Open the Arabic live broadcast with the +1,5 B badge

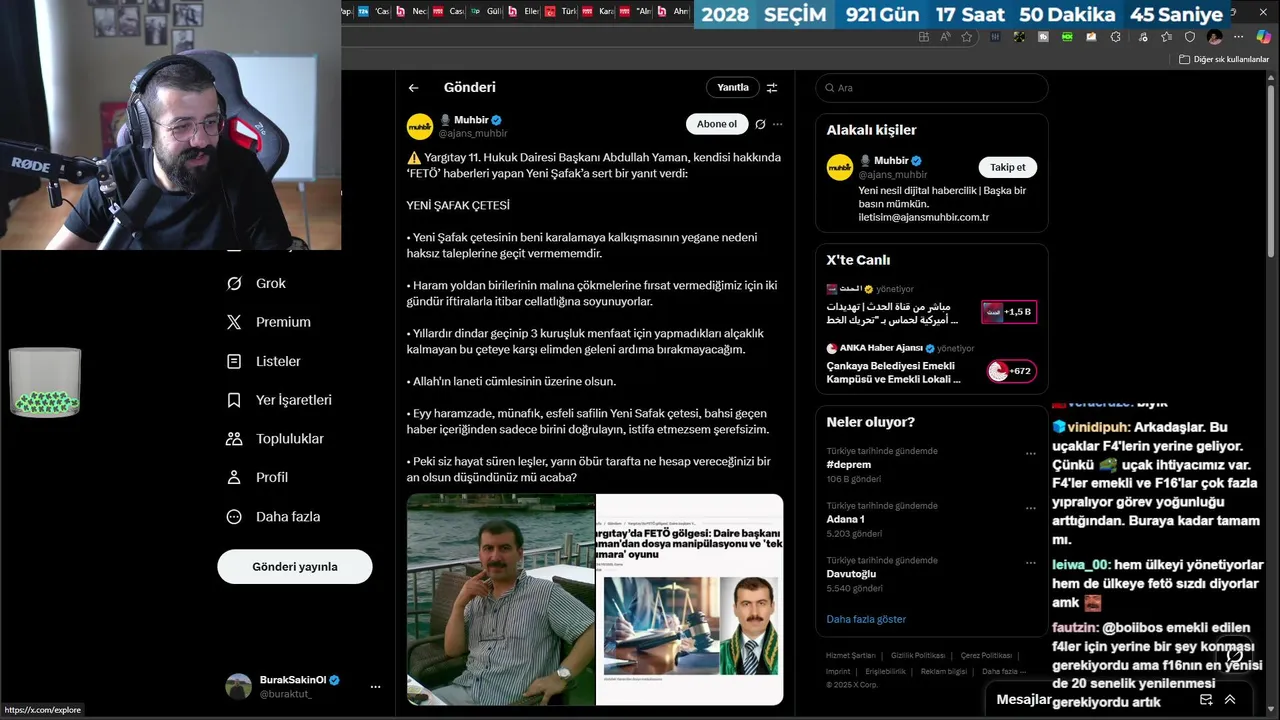click(932, 305)
